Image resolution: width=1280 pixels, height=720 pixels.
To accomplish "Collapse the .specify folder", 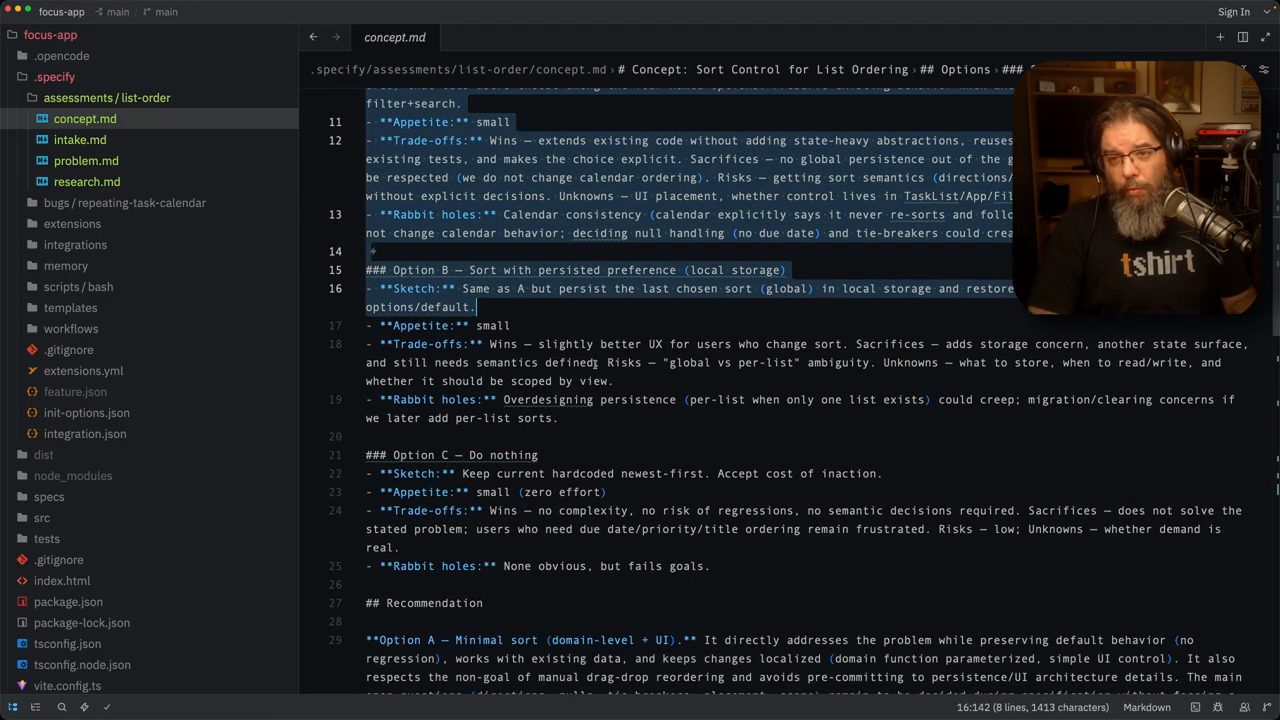I will point(150,77).
